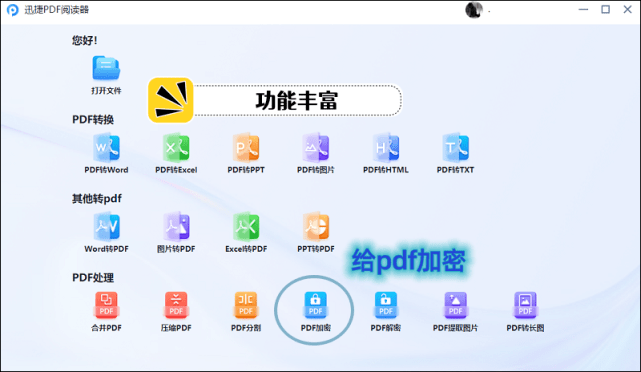This screenshot has height=372, width=641.
Task: Launch the 压缩PDF compression tool
Action: [x=176, y=305]
